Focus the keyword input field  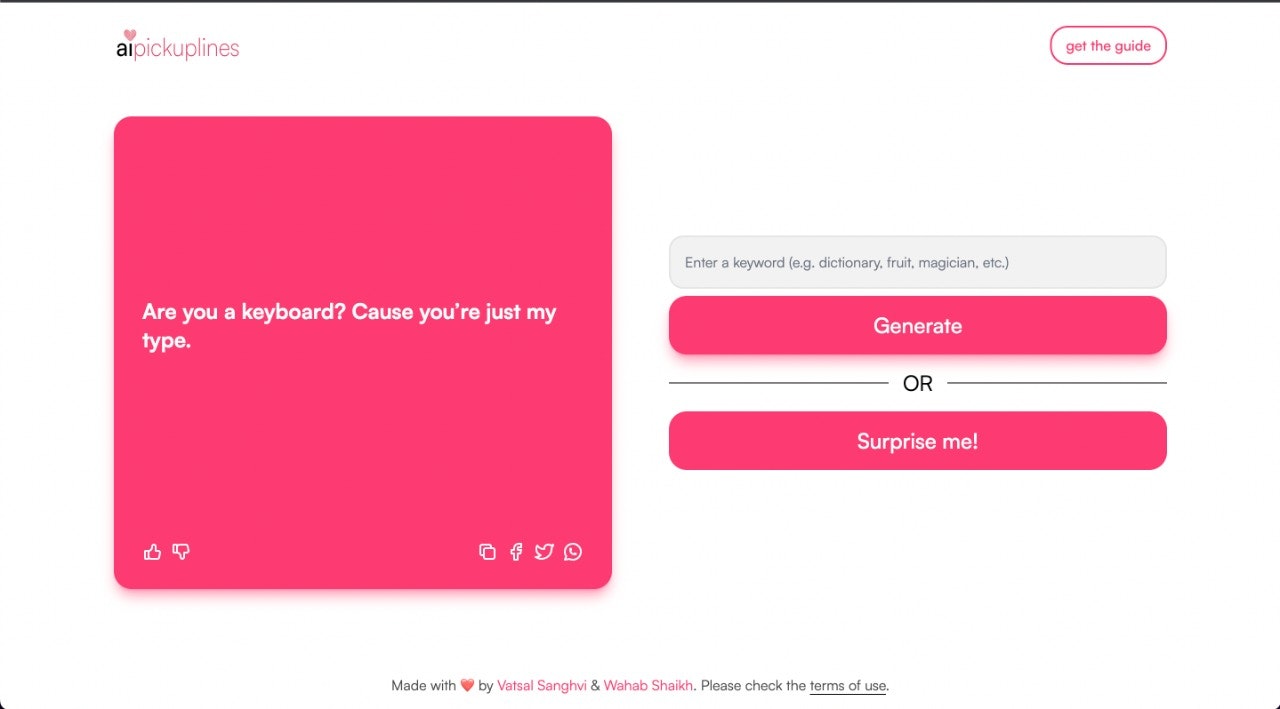click(917, 262)
